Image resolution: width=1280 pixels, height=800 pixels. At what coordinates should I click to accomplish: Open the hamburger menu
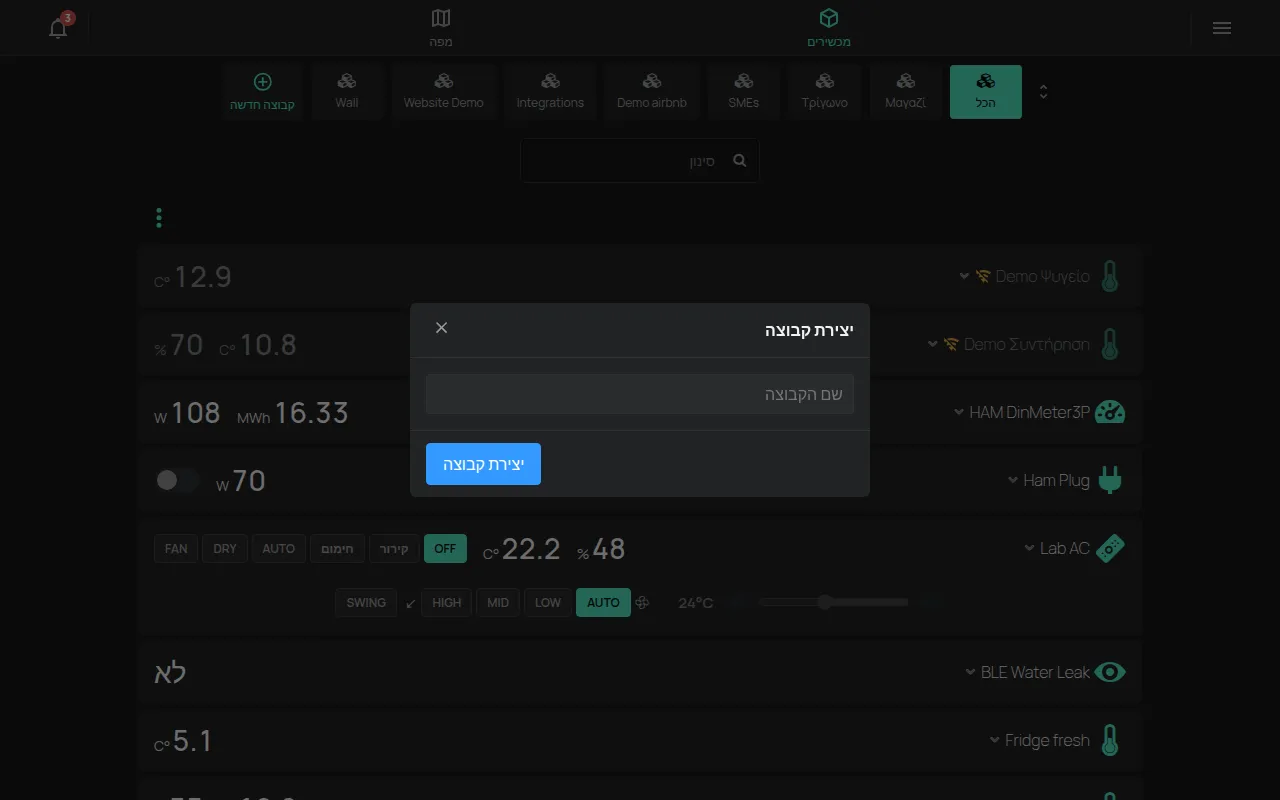tap(1221, 28)
